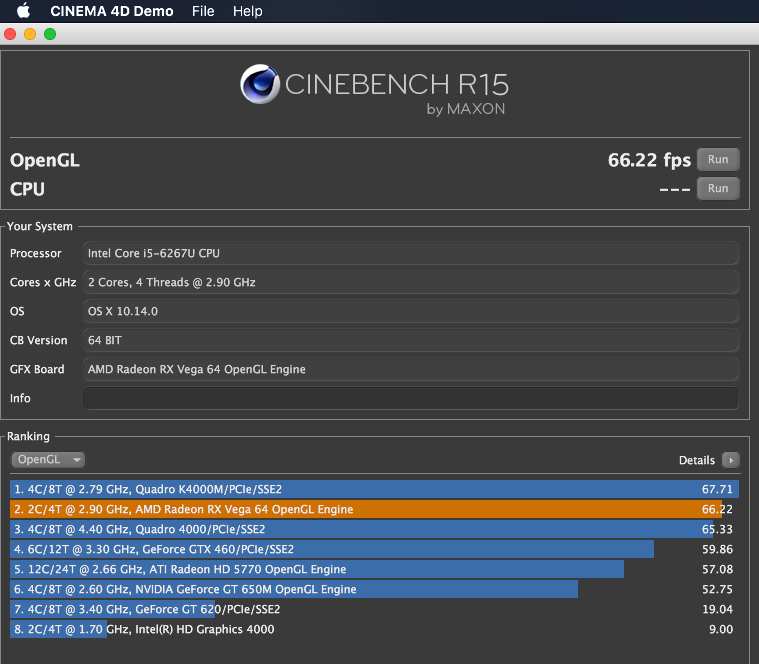Click the Cores x GHz field
The image size is (759, 664).
(x=410, y=282)
